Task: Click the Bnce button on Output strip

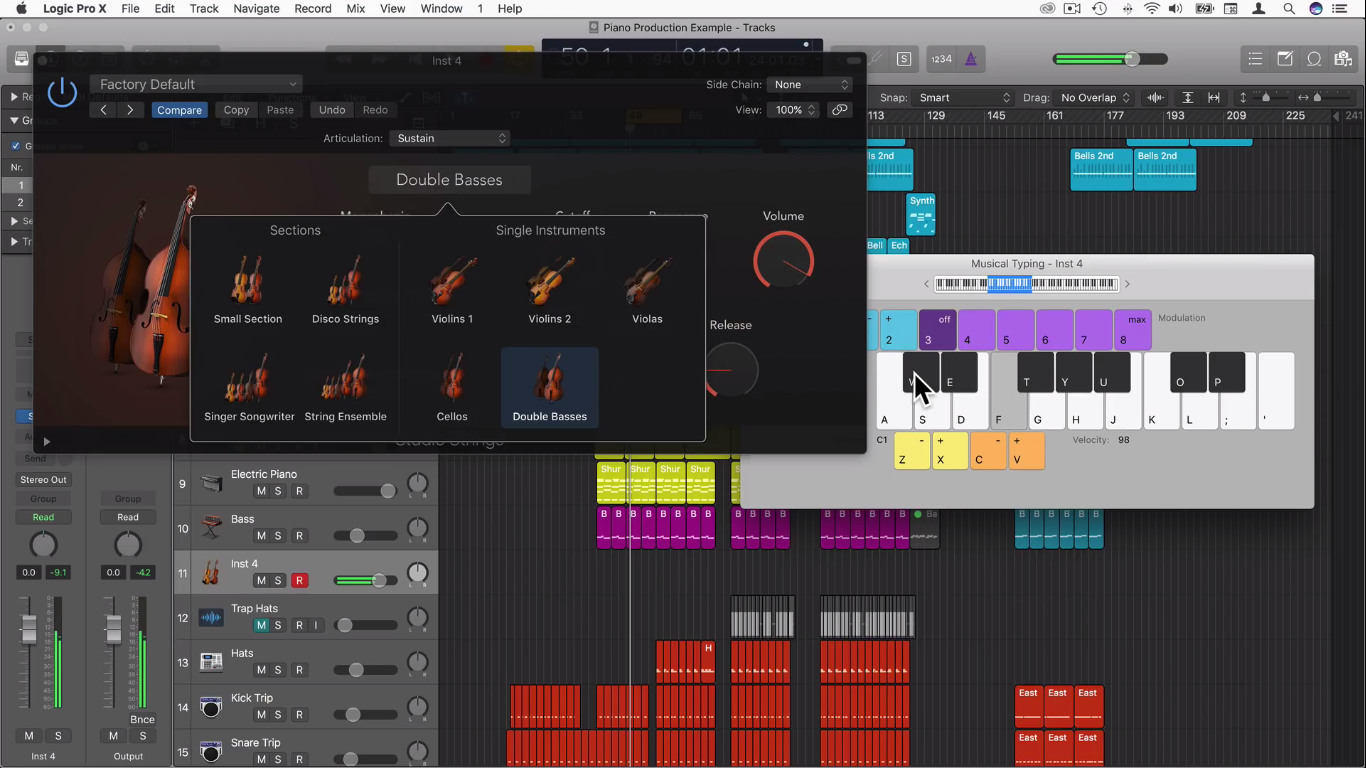Action: pyautogui.click(x=142, y=719)
